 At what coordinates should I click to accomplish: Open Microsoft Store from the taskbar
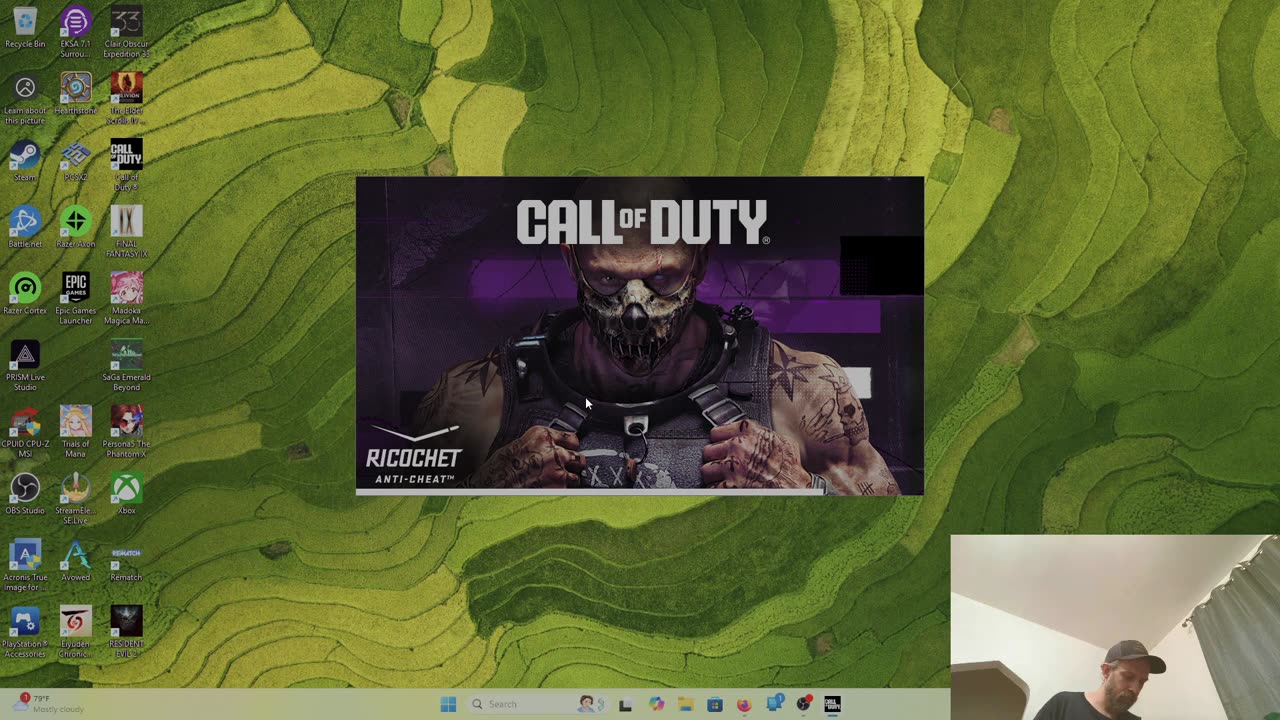tap(715, 704)
